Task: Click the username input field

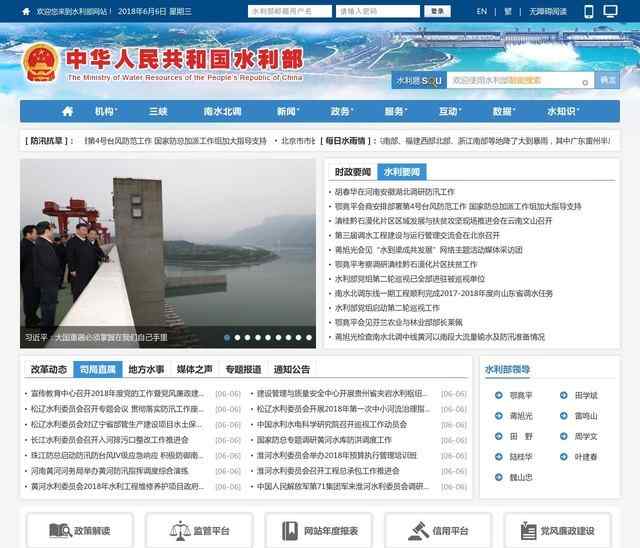Action: tap(289, 12)
